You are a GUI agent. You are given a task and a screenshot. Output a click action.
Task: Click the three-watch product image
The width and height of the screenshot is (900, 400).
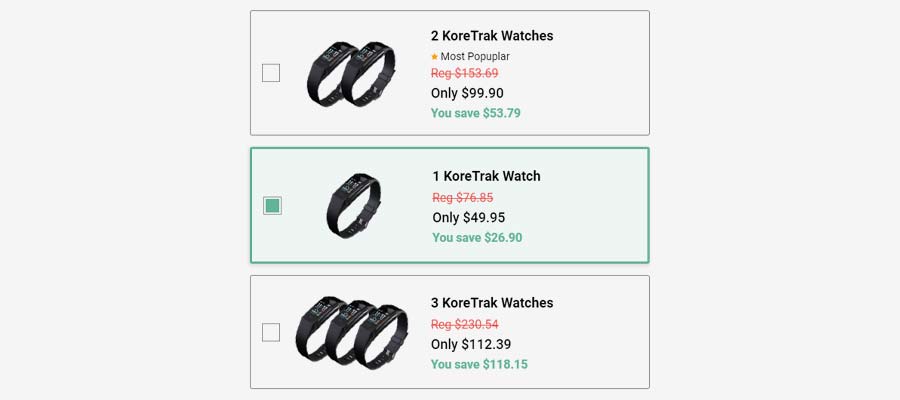coord(352,332)
